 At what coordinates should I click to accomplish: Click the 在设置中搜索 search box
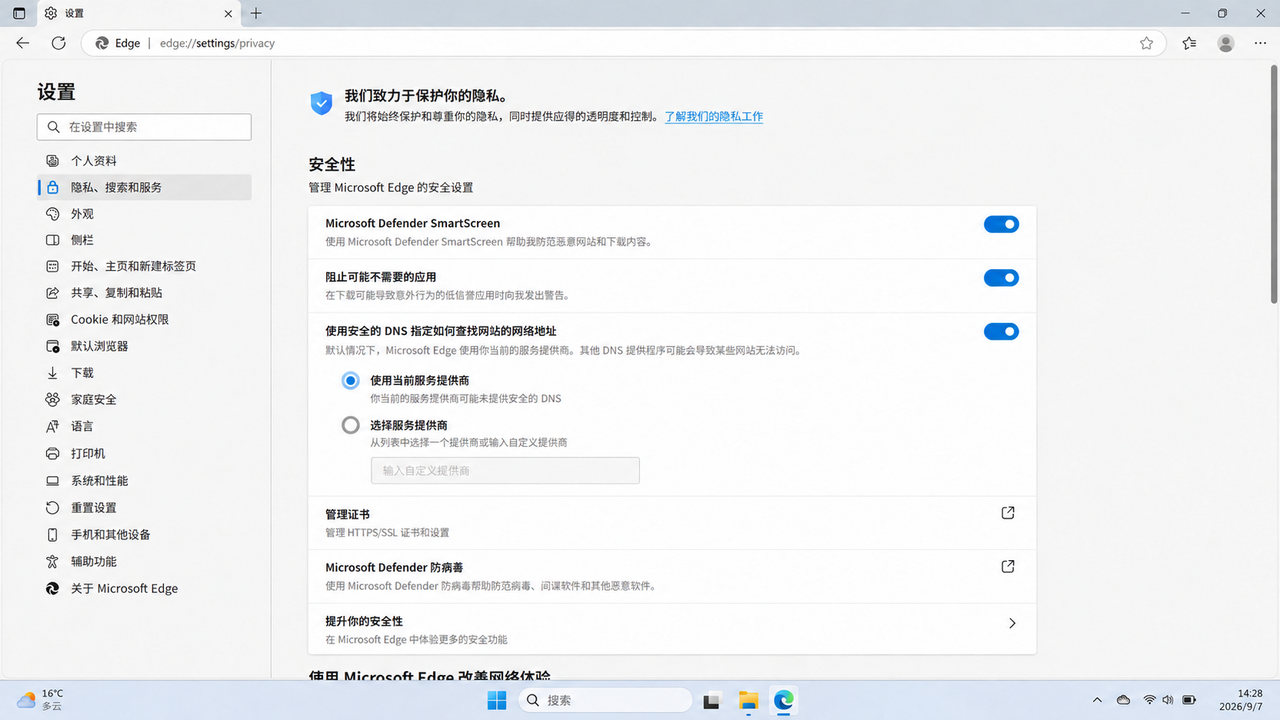click(144, 127)
